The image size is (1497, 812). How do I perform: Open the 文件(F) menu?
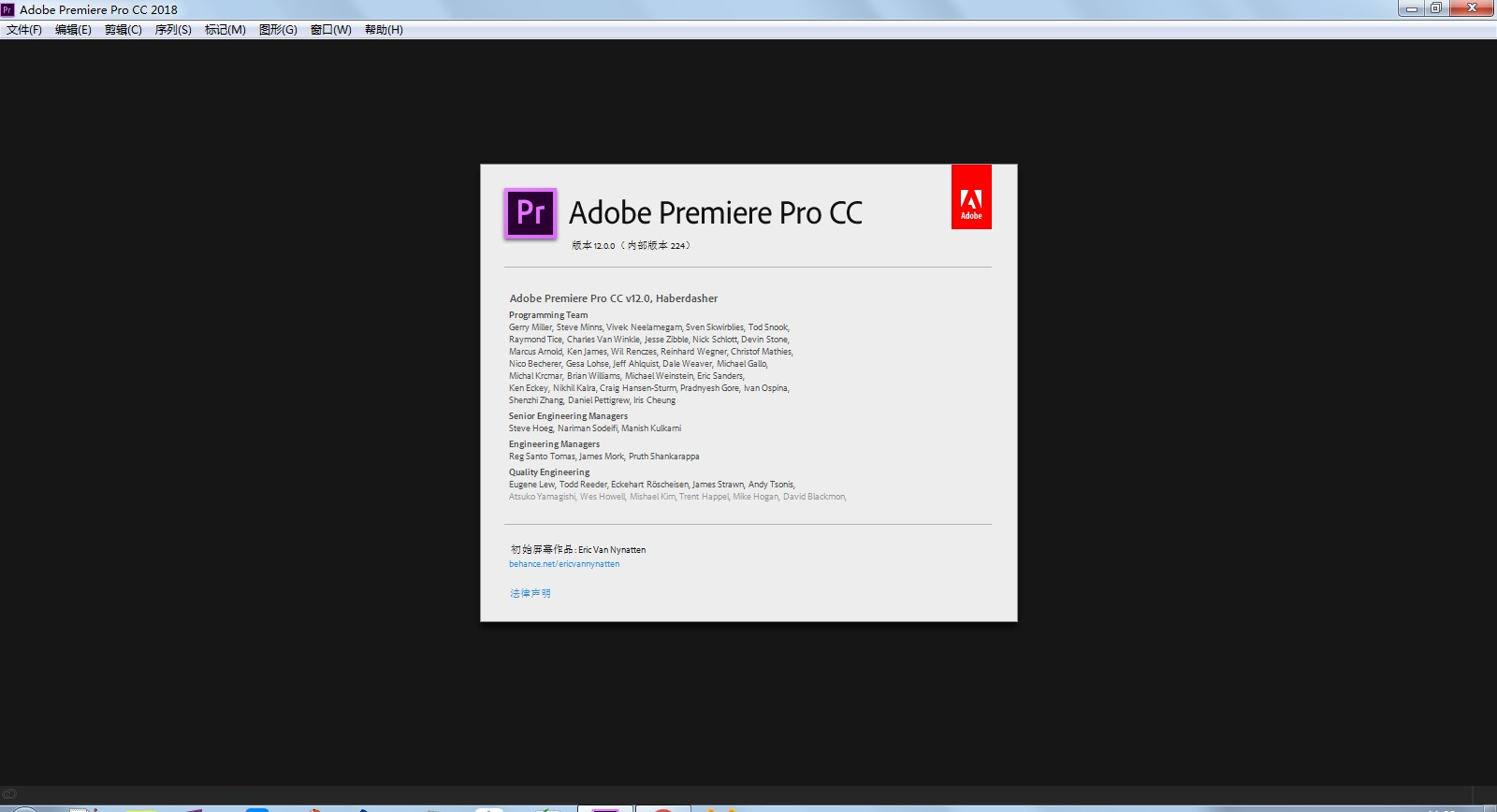point(24,30)
